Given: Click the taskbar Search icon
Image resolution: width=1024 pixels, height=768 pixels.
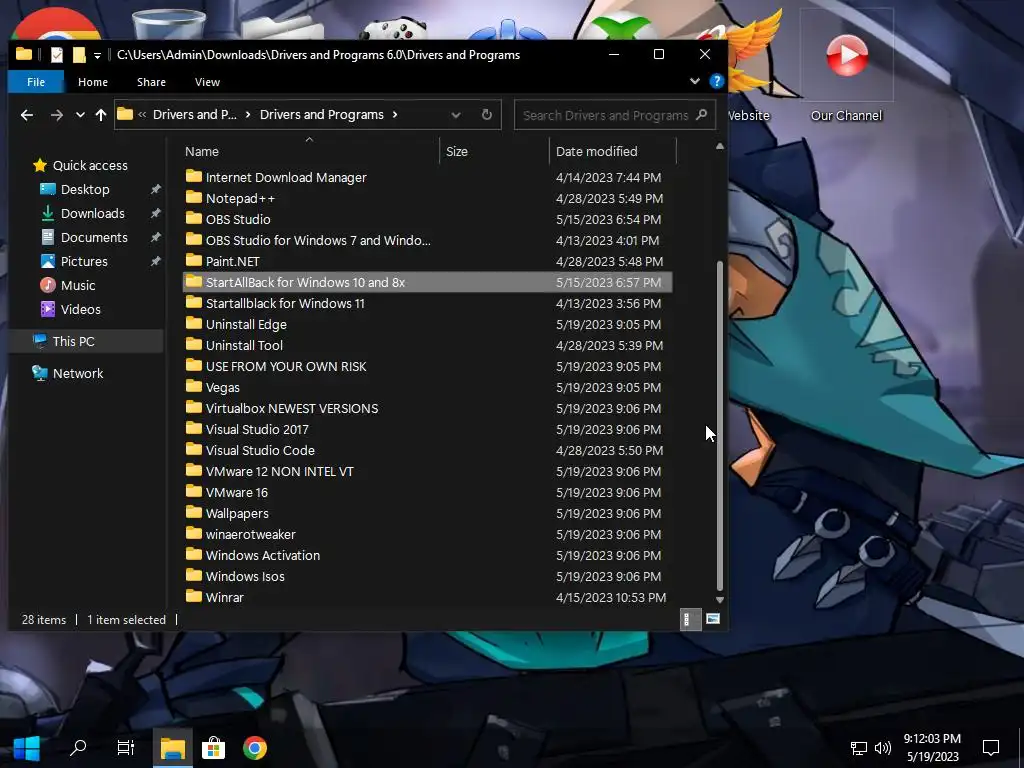Looking at the screenshot, I should 78,748.
